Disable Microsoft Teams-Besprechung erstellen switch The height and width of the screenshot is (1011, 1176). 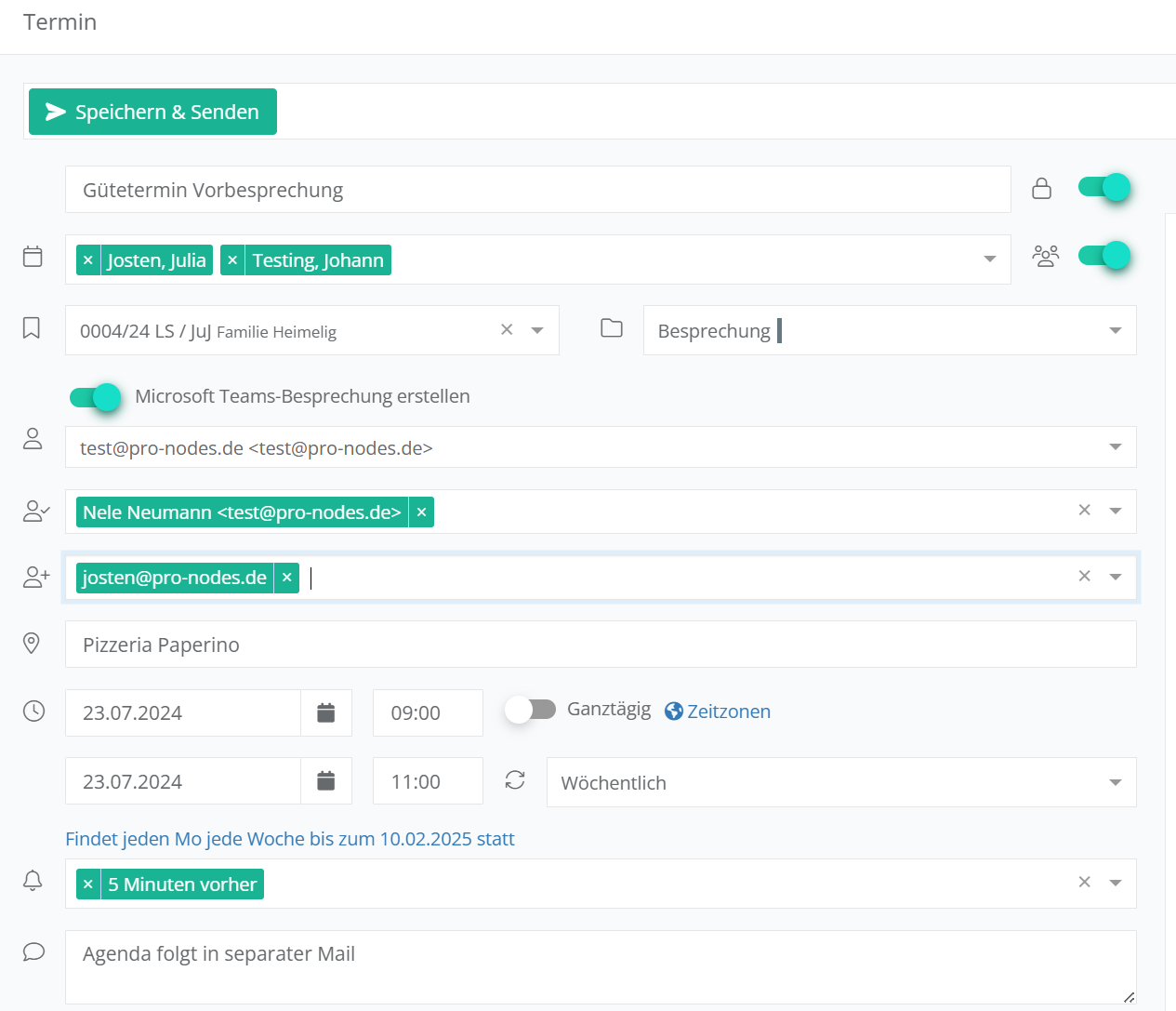96,397
